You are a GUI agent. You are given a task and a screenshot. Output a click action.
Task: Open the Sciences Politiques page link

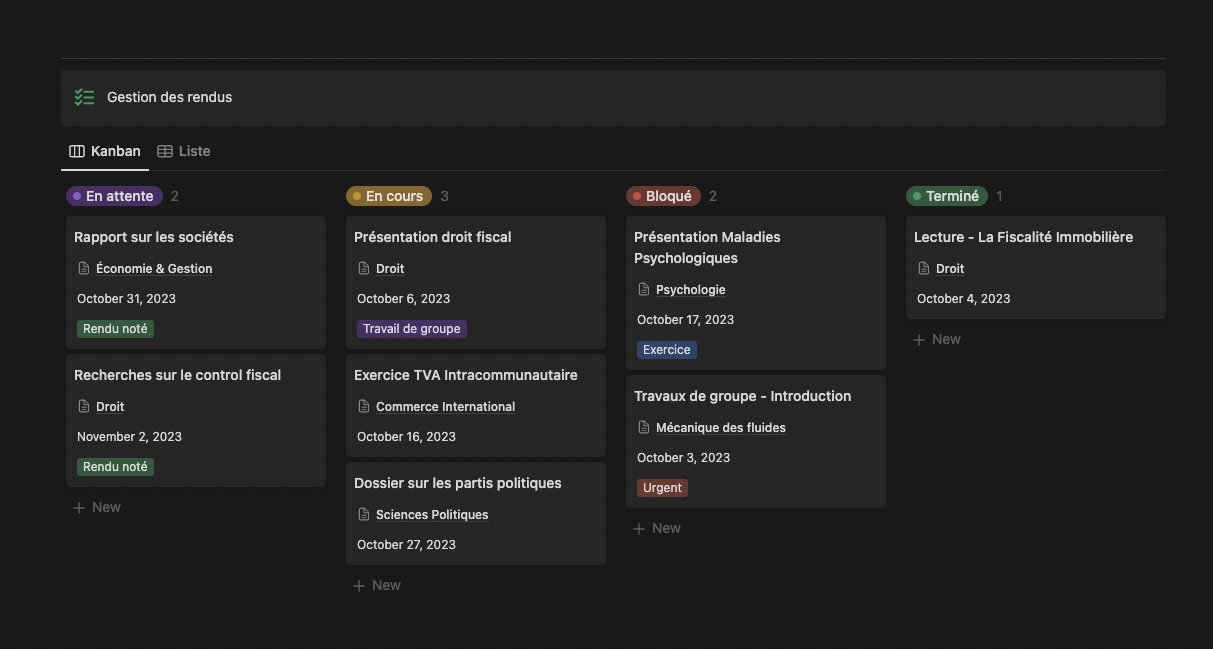[432, 514]
